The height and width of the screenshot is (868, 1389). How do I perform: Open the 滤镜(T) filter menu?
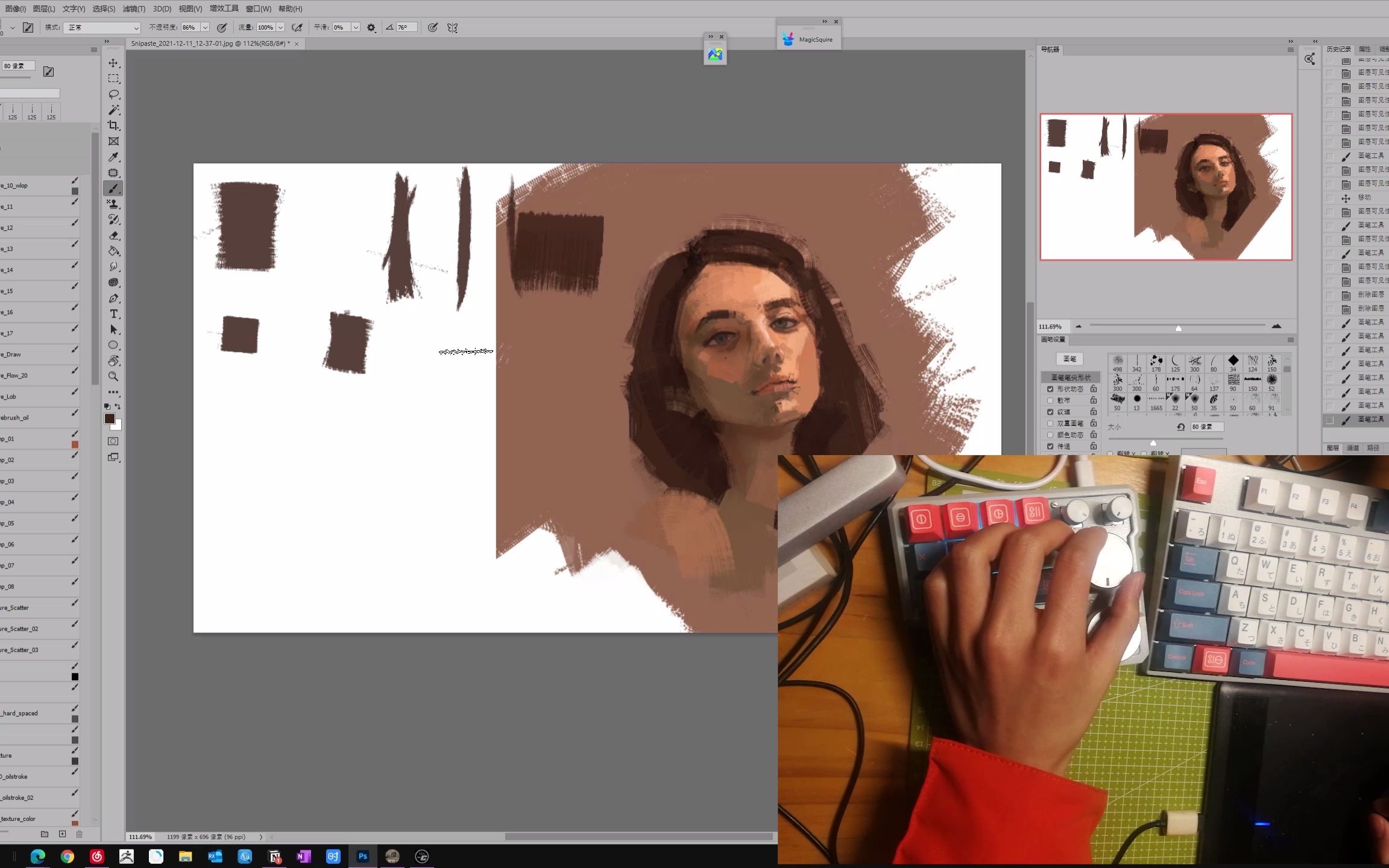click(134, 8)
